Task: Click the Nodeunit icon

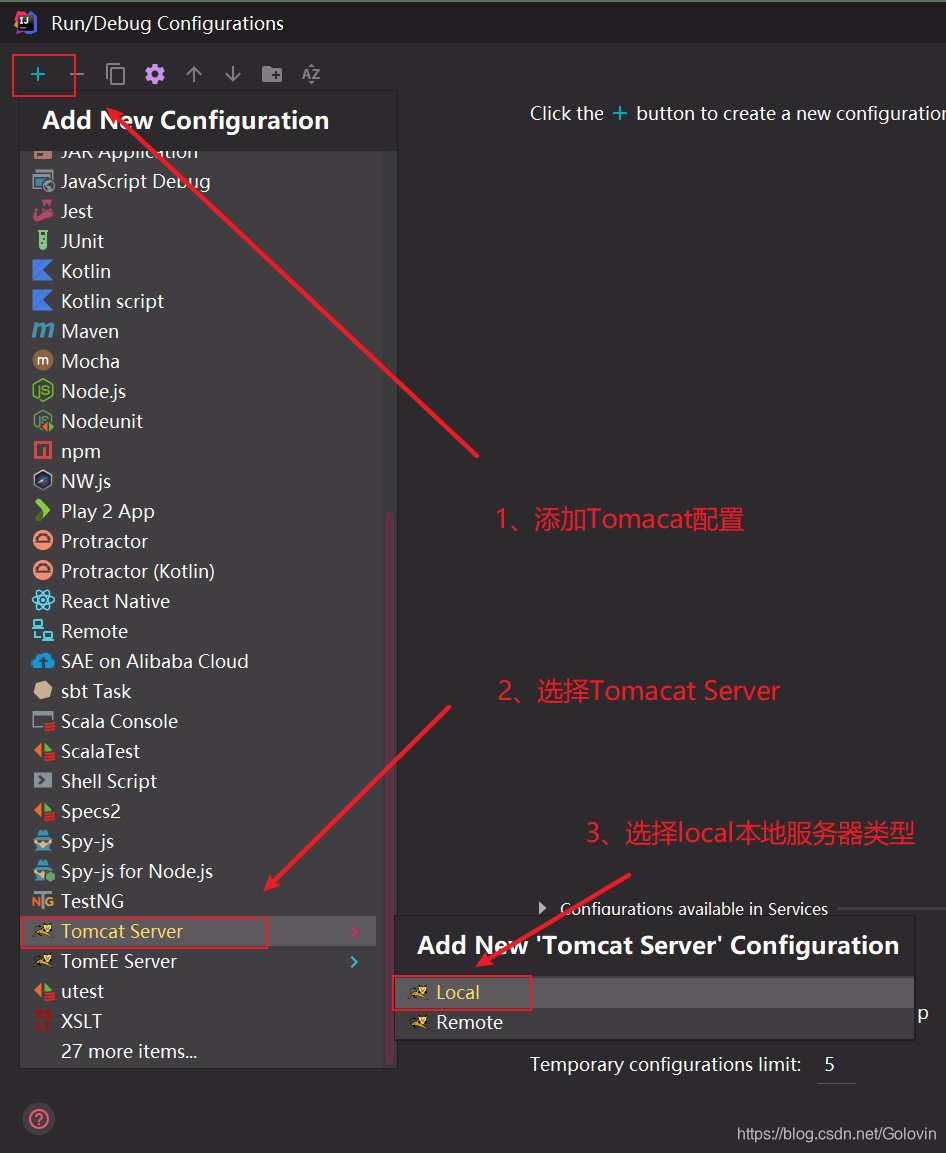Action: click(43, 421)
